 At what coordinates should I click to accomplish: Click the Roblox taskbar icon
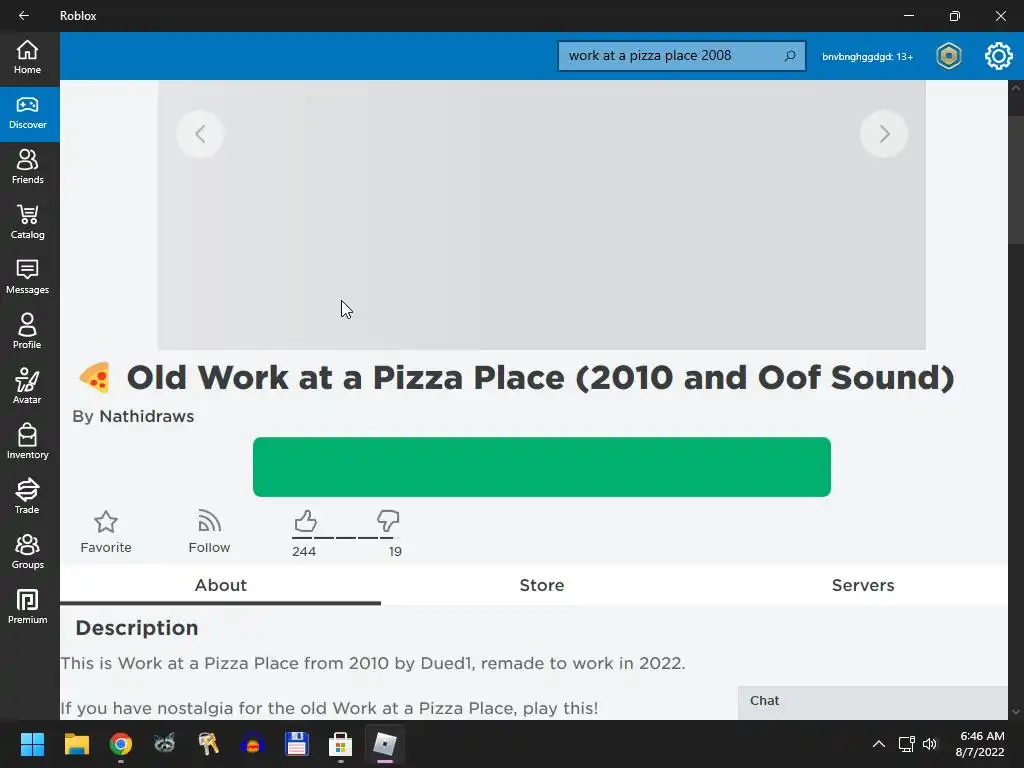[x=385, y=744]
